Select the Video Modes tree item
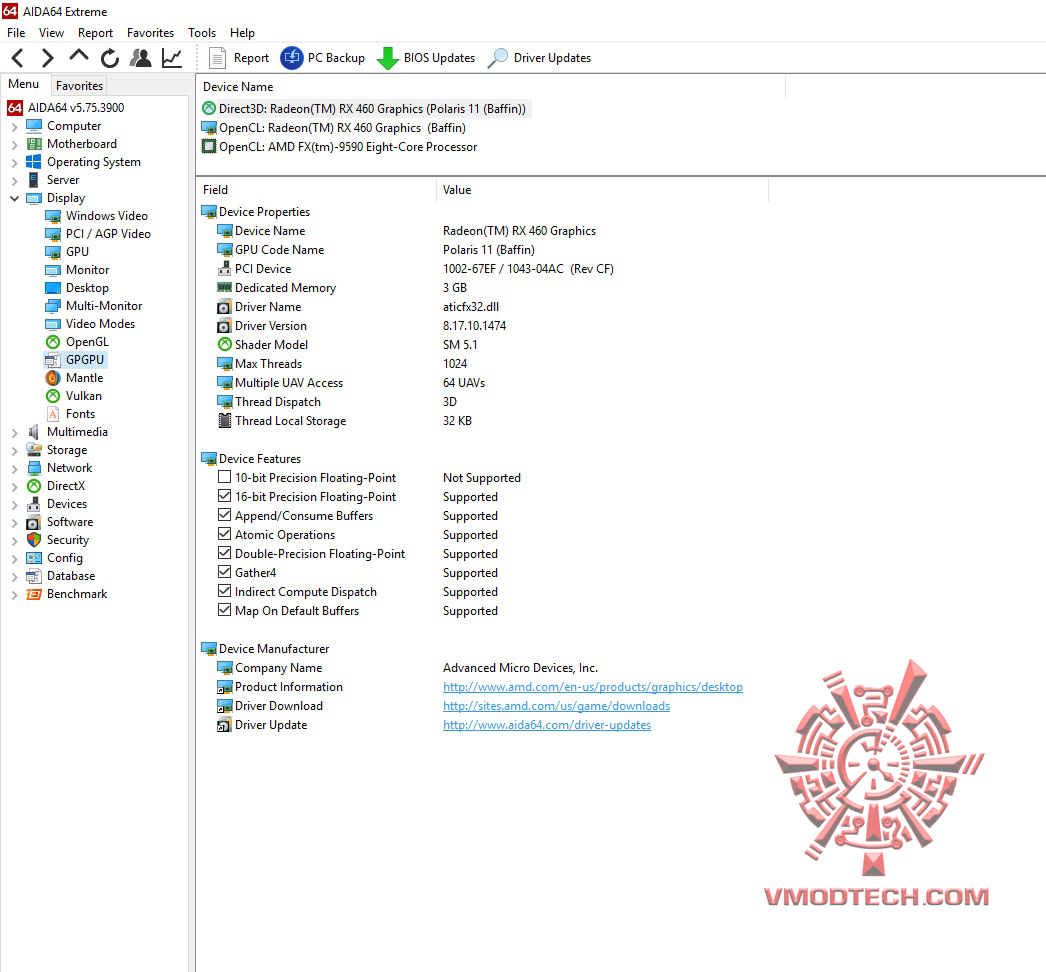This screenshot has width=1046, height=972. 90,324
